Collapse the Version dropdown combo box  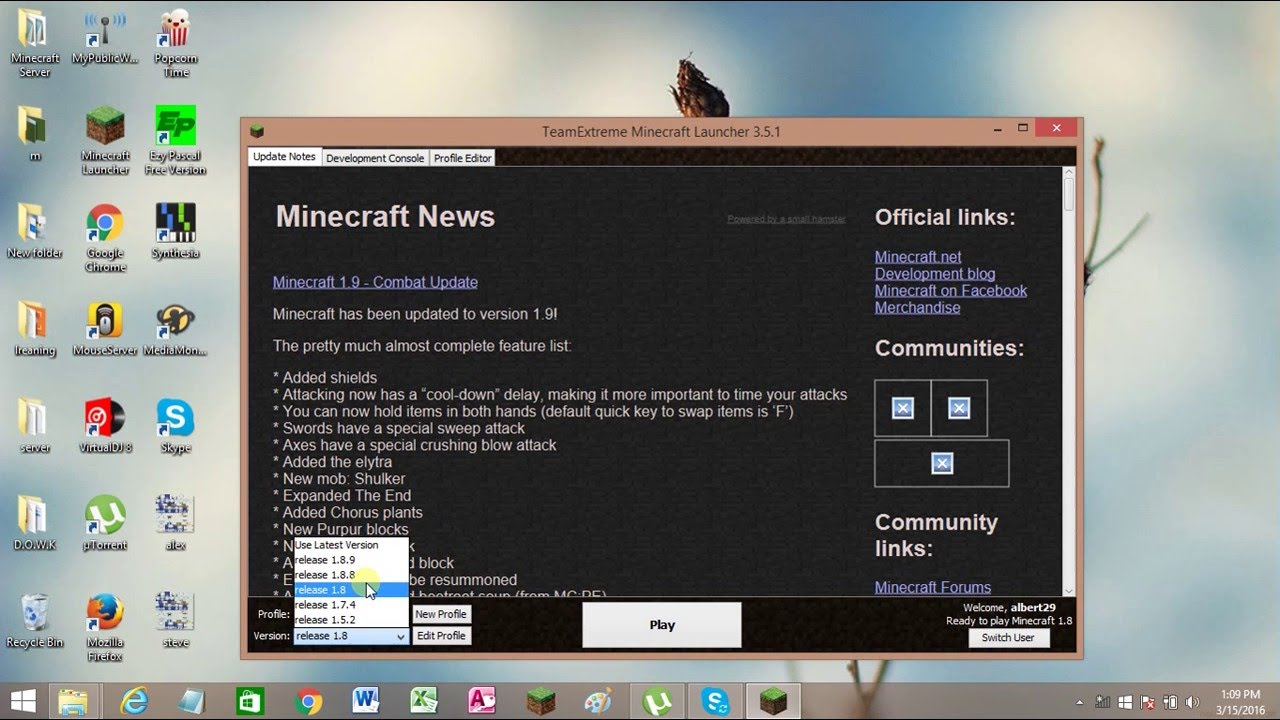351,636
